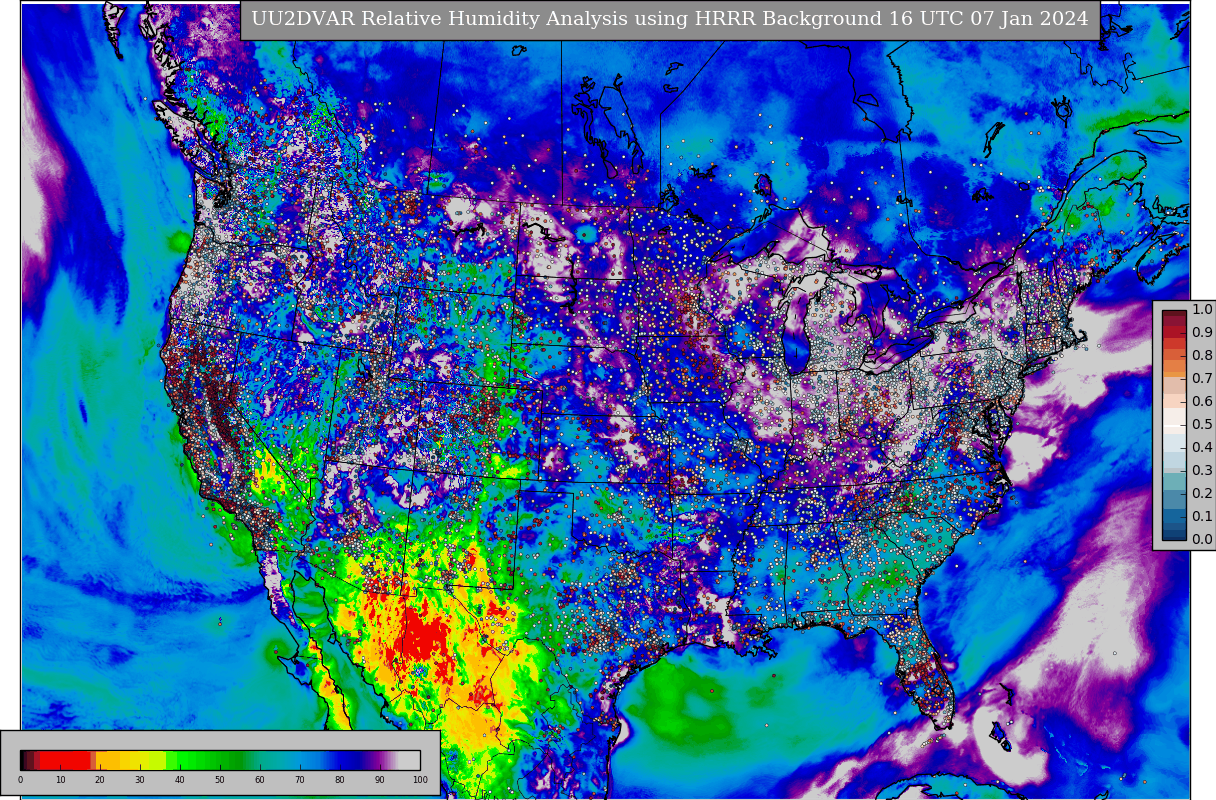Screen dimensions: 1216x800
Task: Click the 80 tick label on the humidity colorbar
Action: click(340, 780)
